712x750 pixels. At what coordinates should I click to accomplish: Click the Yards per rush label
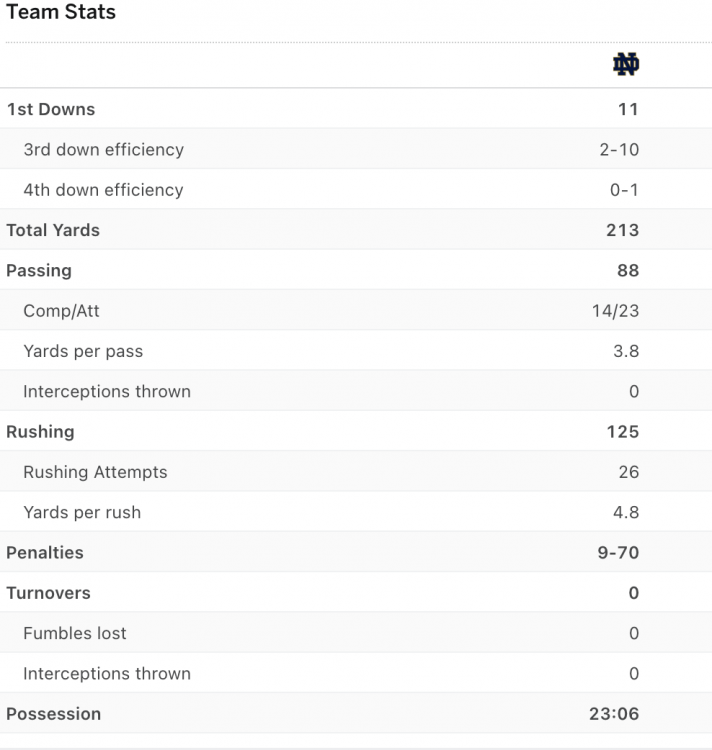pyautogui.click(x=82, y=512)
